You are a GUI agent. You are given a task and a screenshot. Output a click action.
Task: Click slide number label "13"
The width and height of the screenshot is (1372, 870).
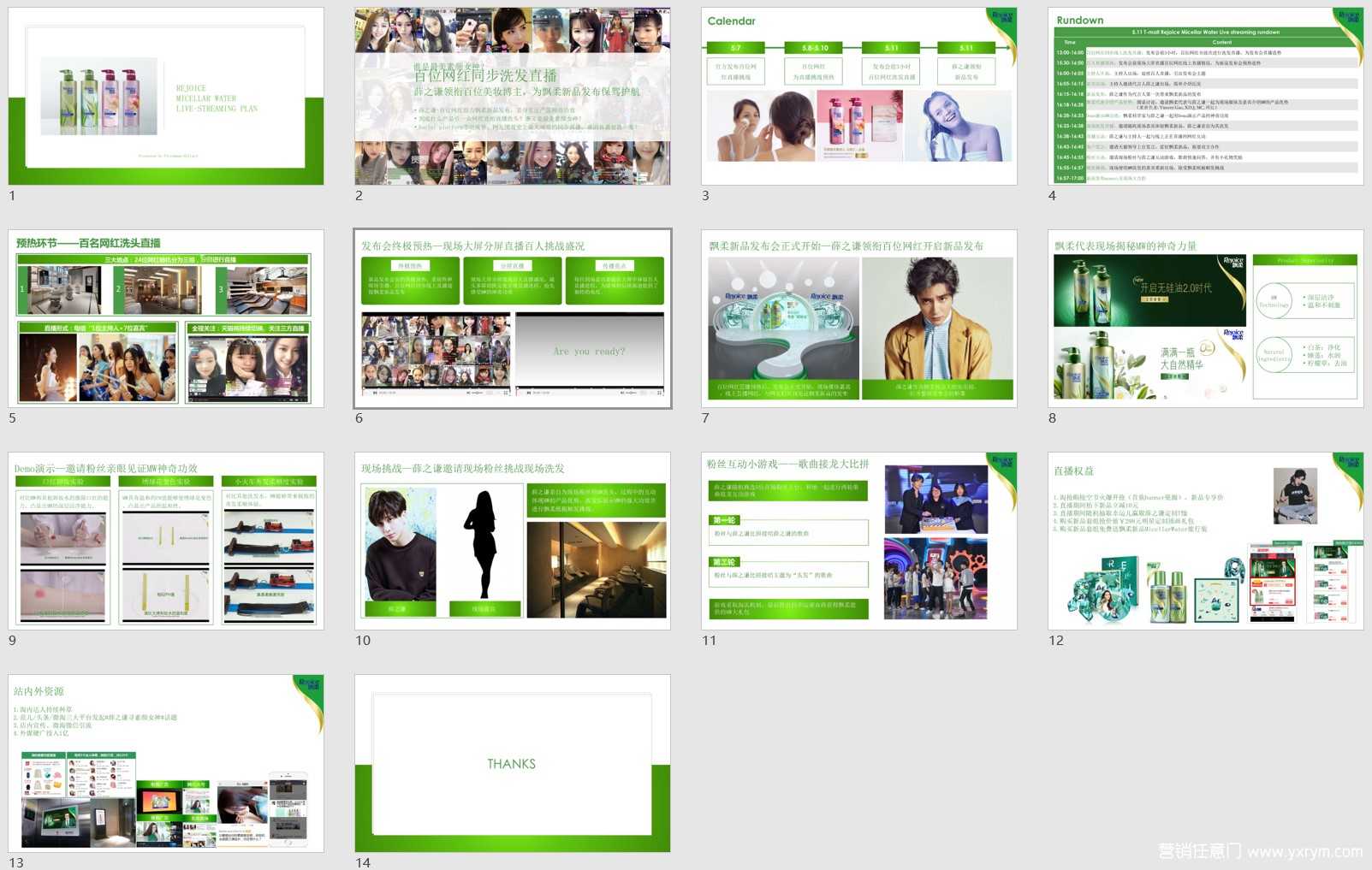[x=16, y=862]
